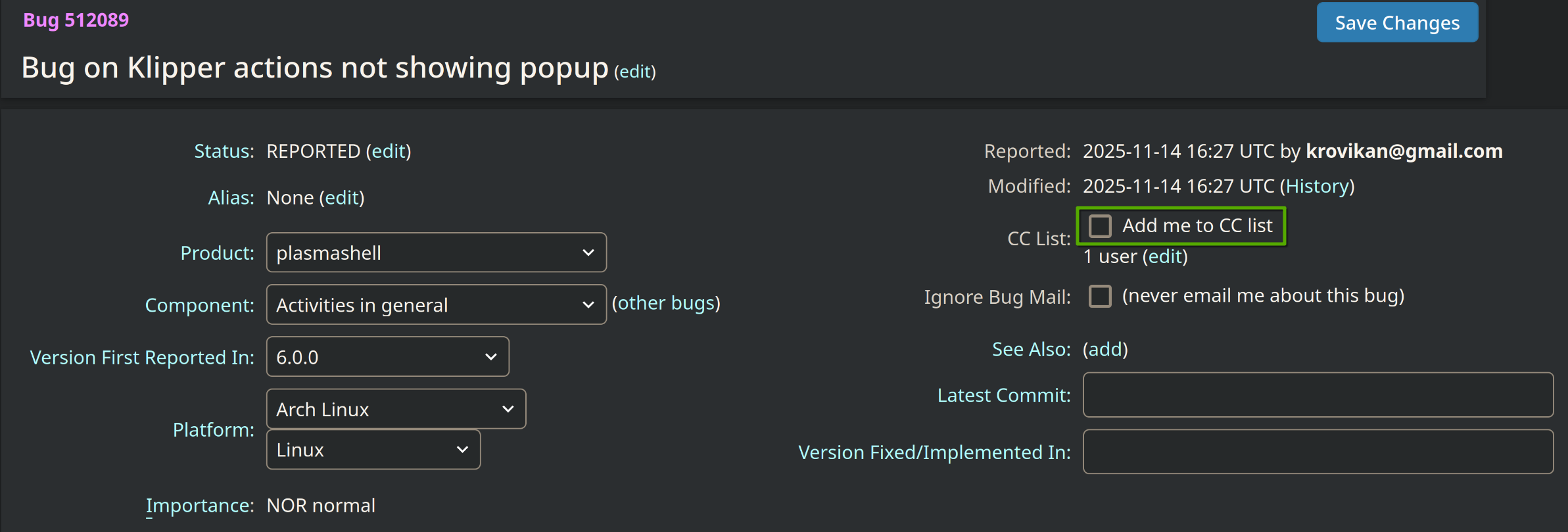Enable never email me about this bug
The image size is (1568, 532).
1100,297
